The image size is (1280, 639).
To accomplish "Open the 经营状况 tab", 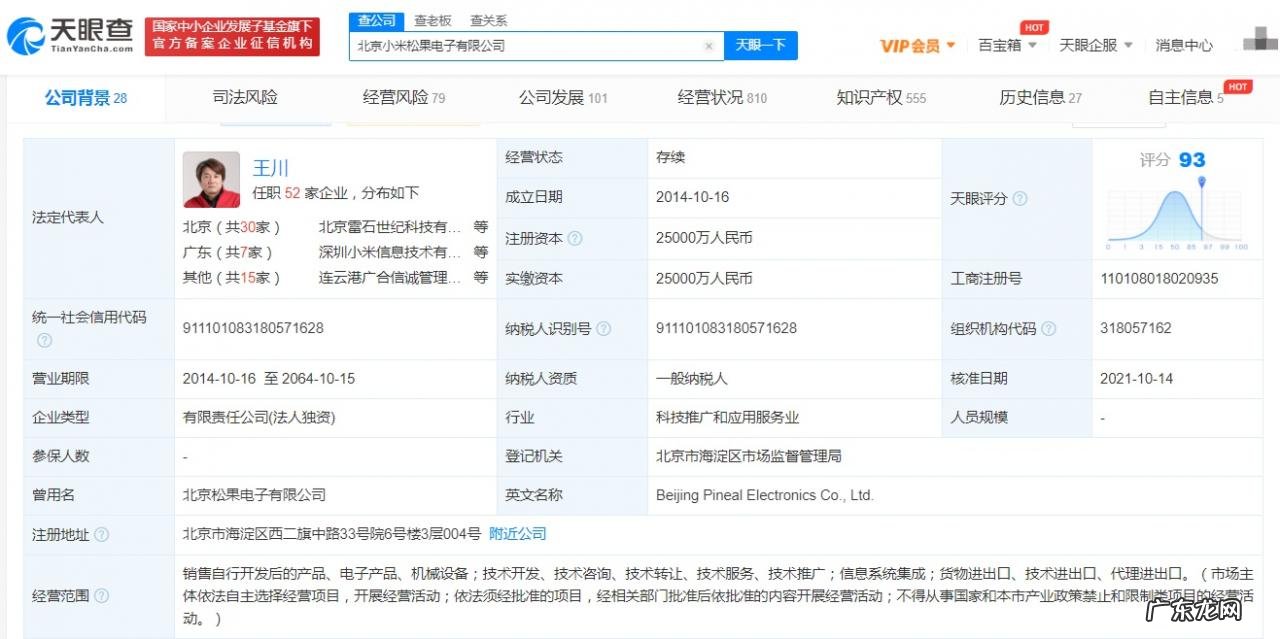I will (x=713, y=99).
